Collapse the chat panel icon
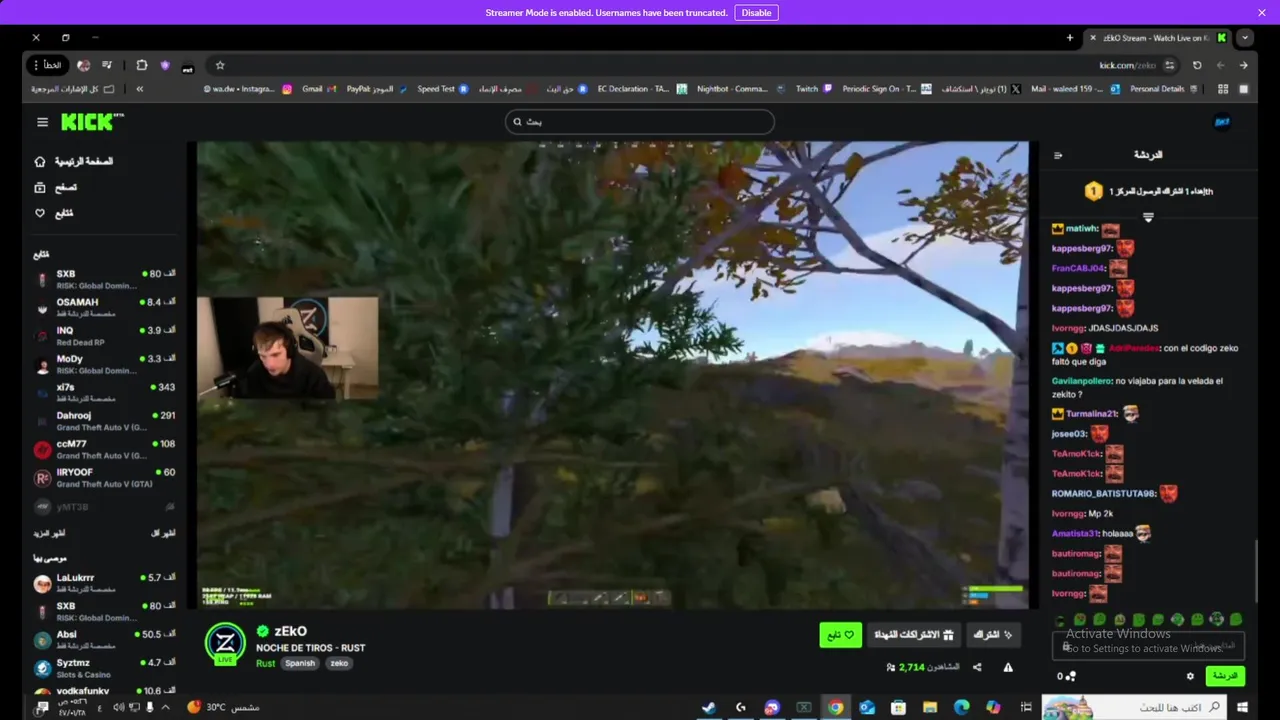The width and height of the screenshot is (1280, 720). pos(1058,155)
